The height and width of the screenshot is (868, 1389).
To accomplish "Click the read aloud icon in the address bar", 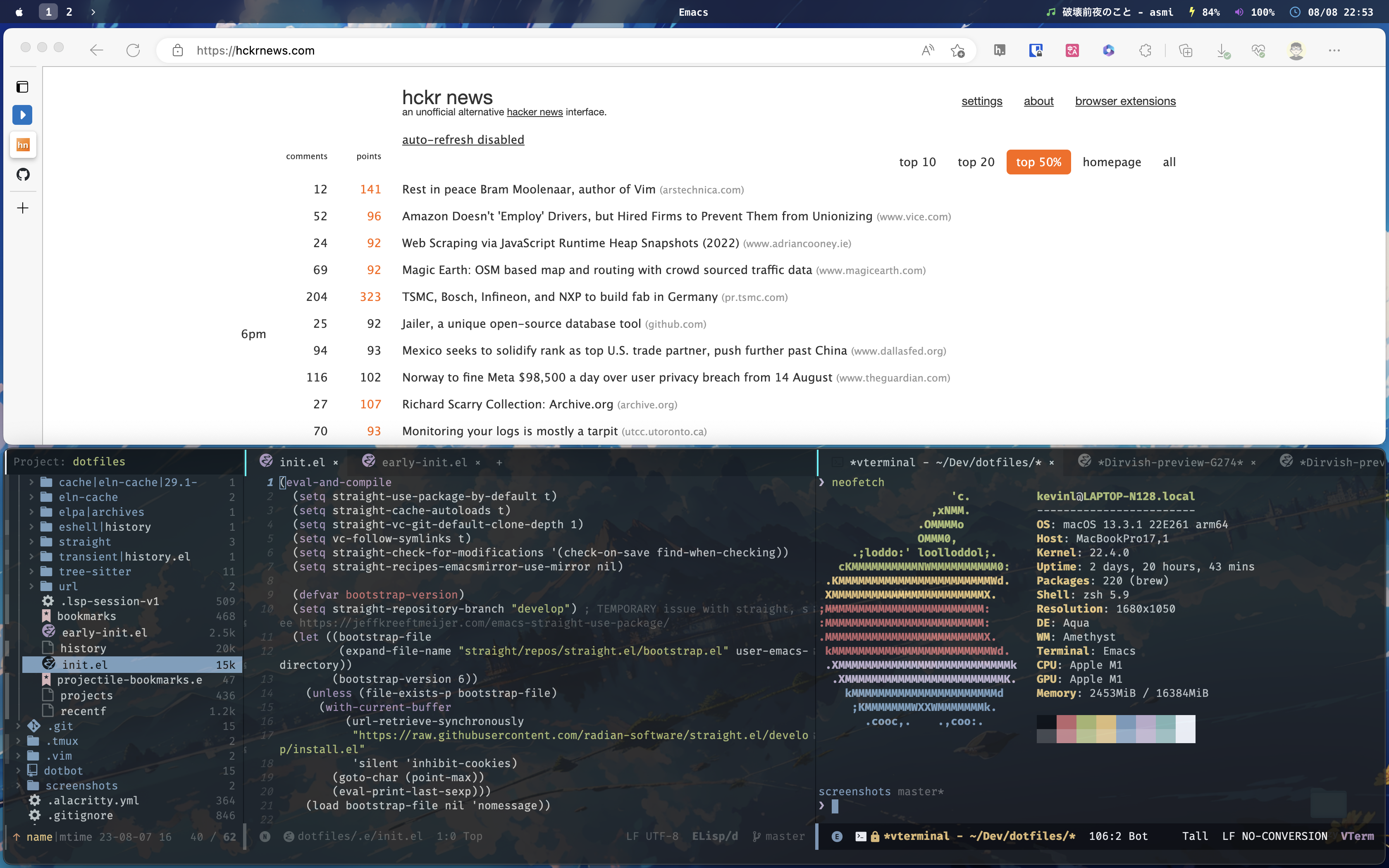I will 928,50.
